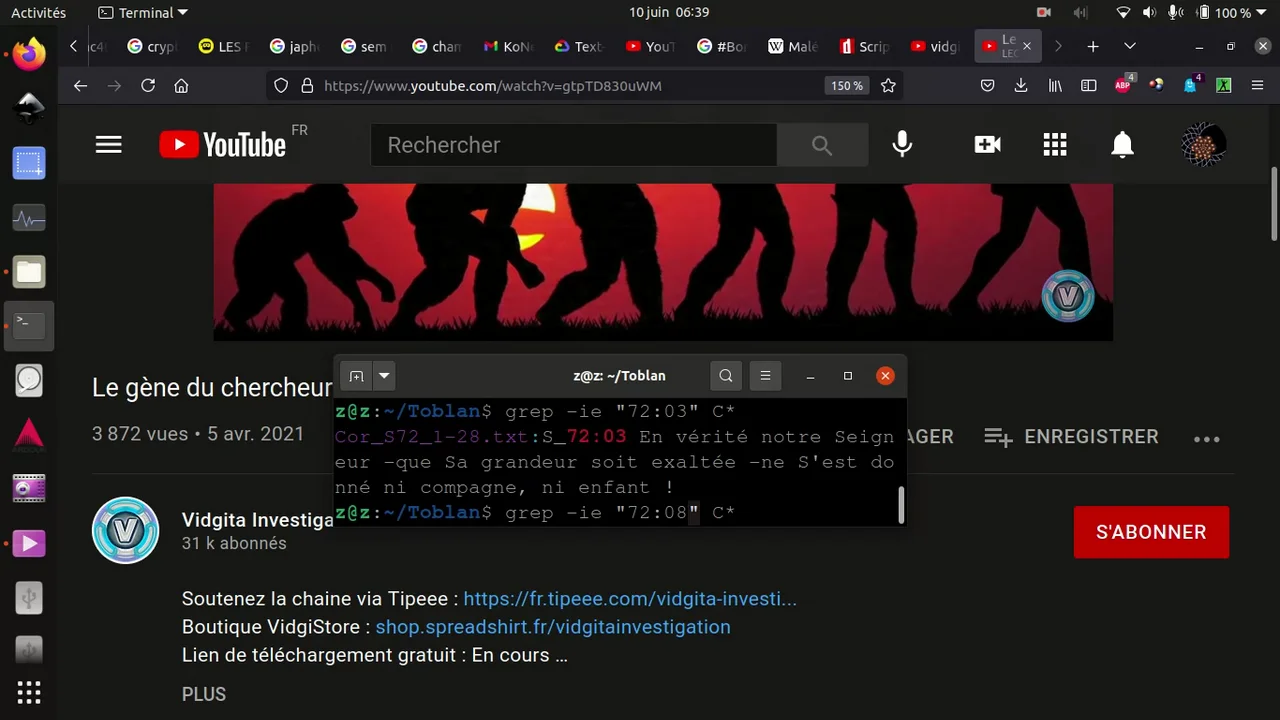Click the YouTube search magnifier button
1280x720 pixels.
[x=821, y=145]
